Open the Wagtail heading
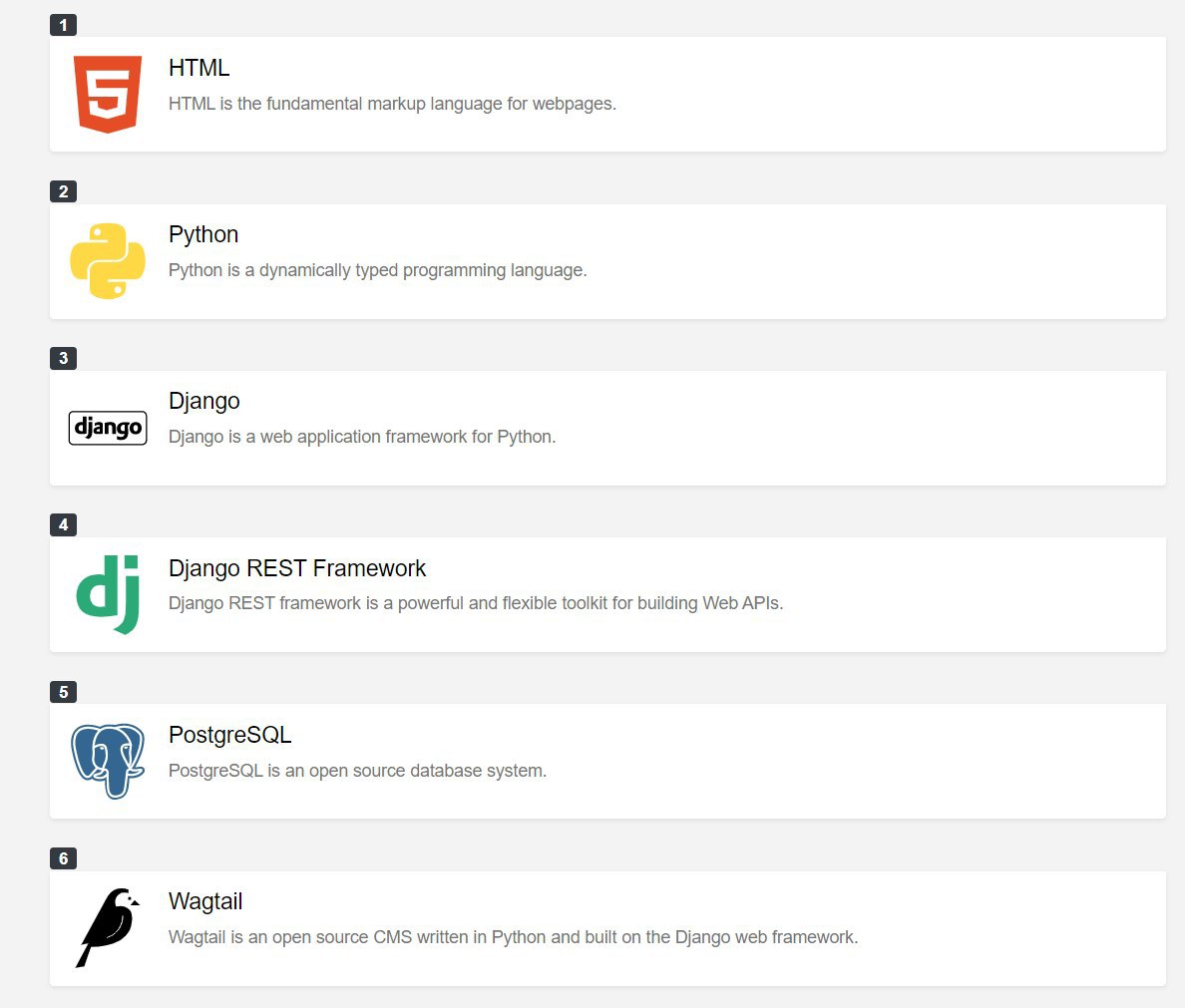This screenshot has width=1185, height=1008. pos(205,901)
